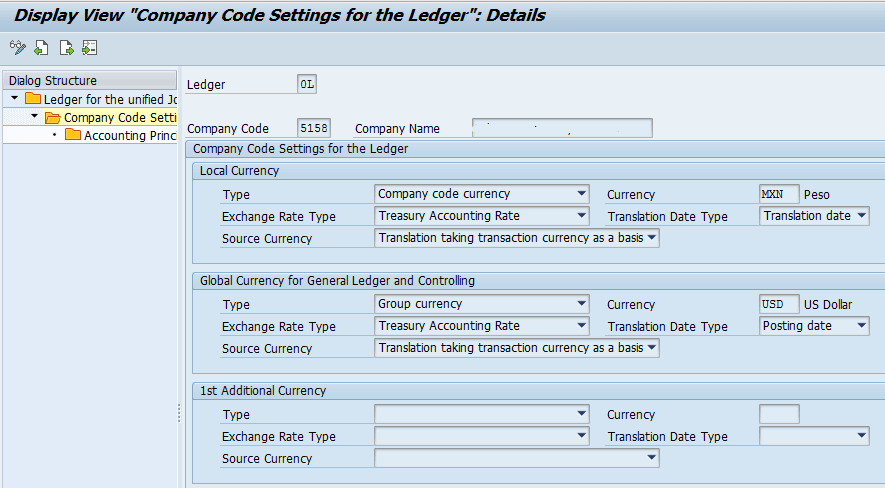Click the Company Code field showing 5158
This screenshot has height=488, width=885.
[314, 128]
